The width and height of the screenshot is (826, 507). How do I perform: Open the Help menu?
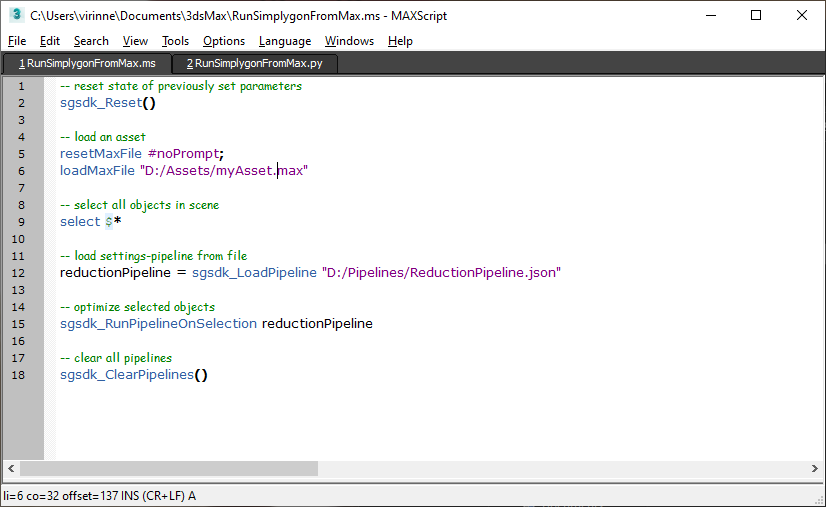pos(400,41)
